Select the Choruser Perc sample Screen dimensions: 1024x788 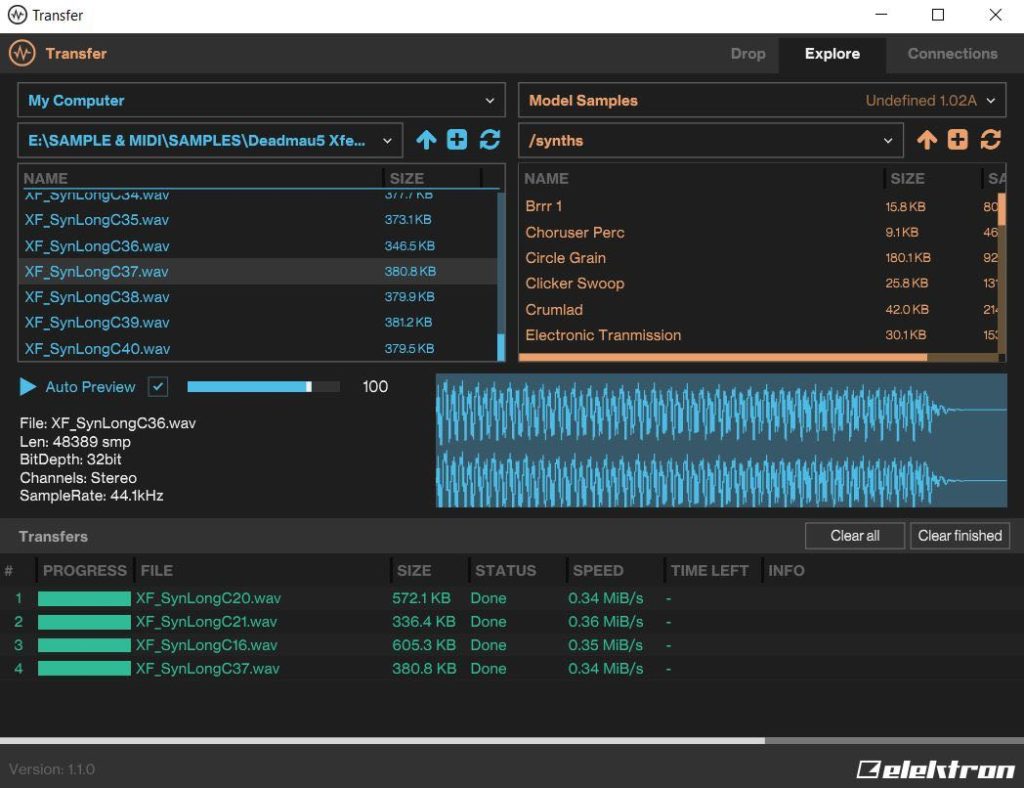point(759,232)
